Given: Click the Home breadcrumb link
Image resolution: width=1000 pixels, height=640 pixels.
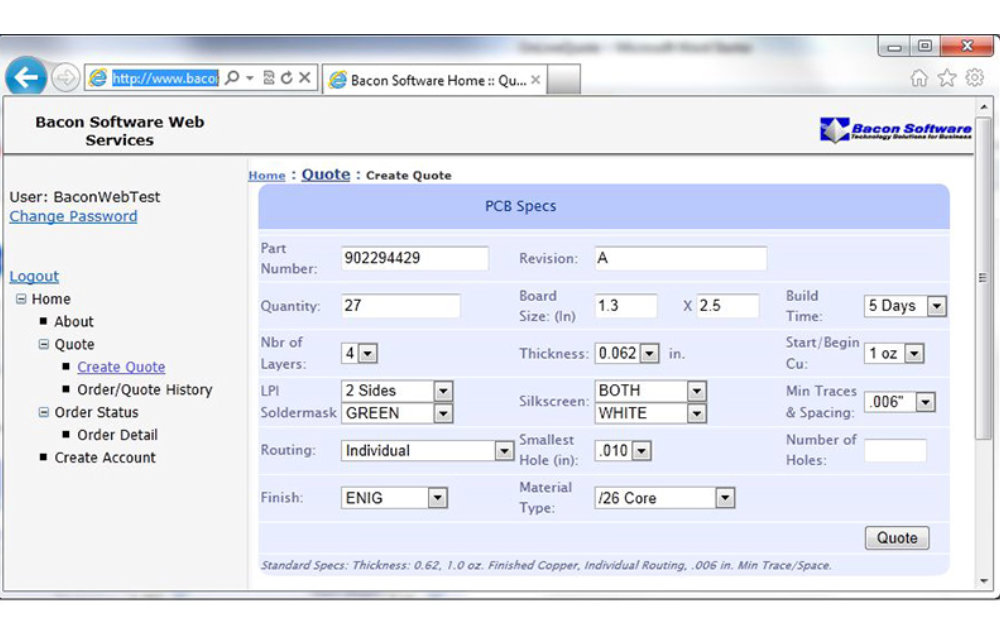Looking at the screenshot, I should (x=267, y=175).
